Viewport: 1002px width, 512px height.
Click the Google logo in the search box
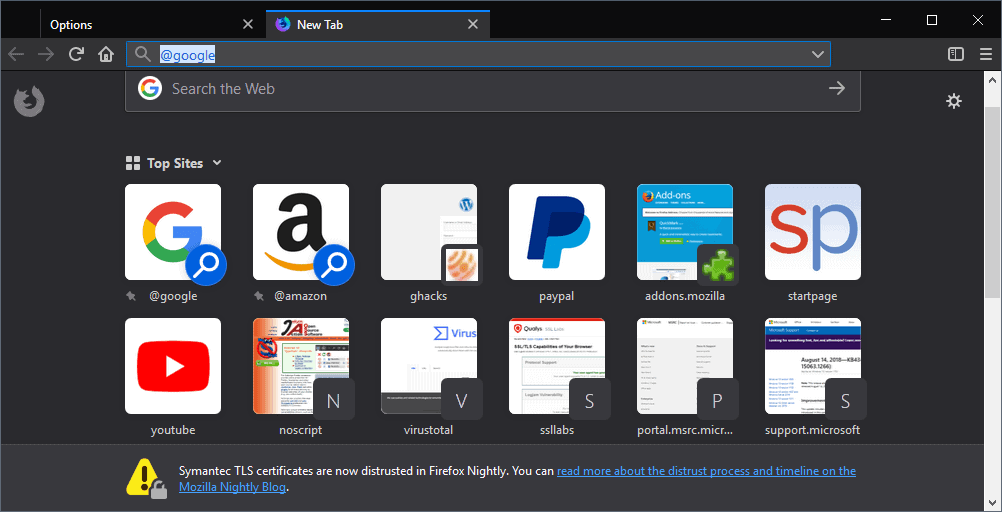pos(149,88)
